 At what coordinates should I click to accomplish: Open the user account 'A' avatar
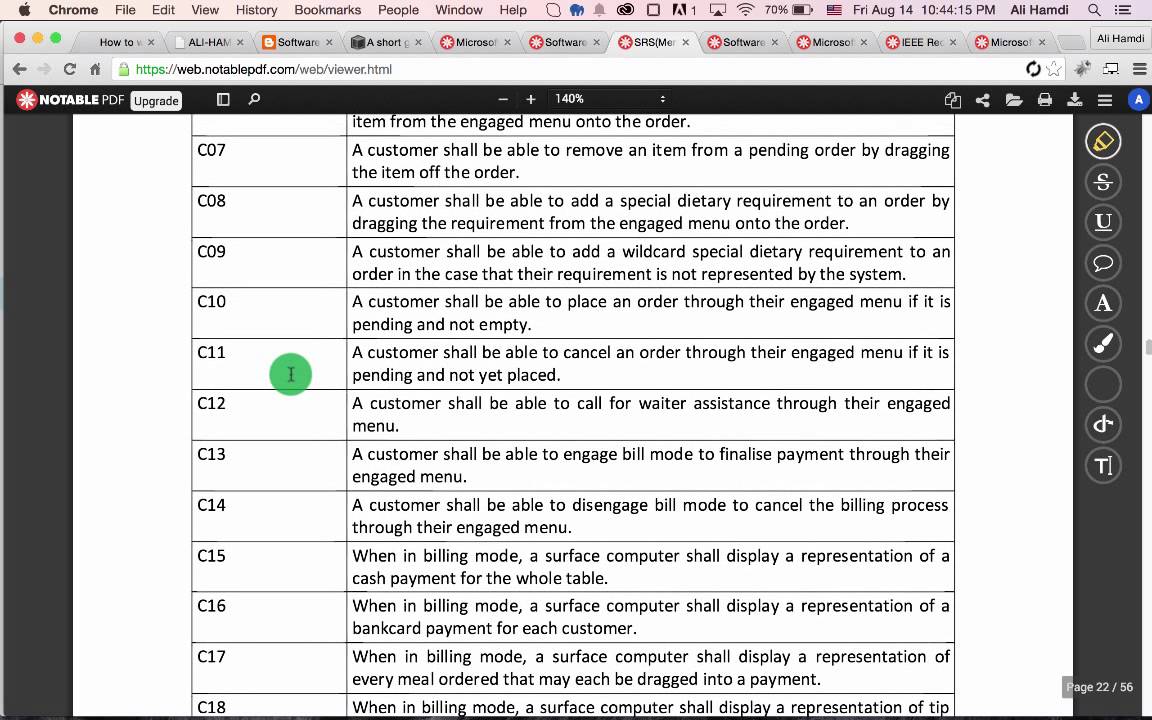tap(1138, 99)
